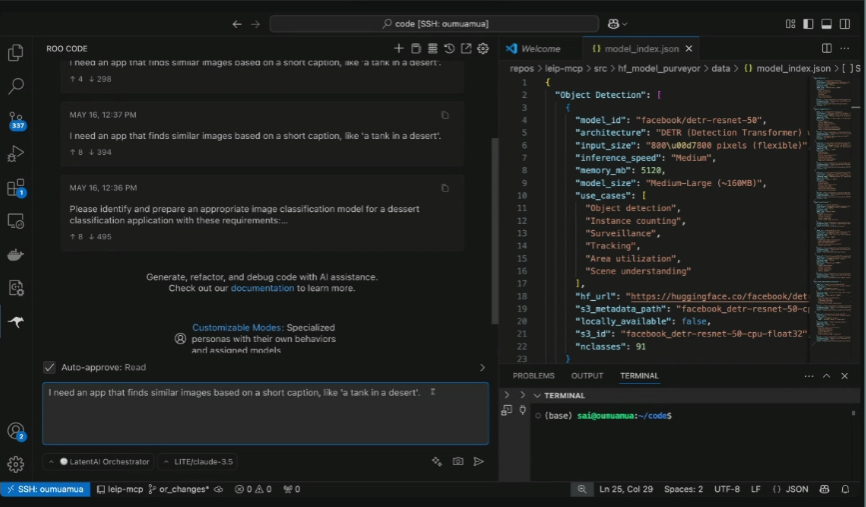Image resolution: width=866 pixels, height=507 pixels.
Task: Open the Run and Debug view
Action: [15, 154]
